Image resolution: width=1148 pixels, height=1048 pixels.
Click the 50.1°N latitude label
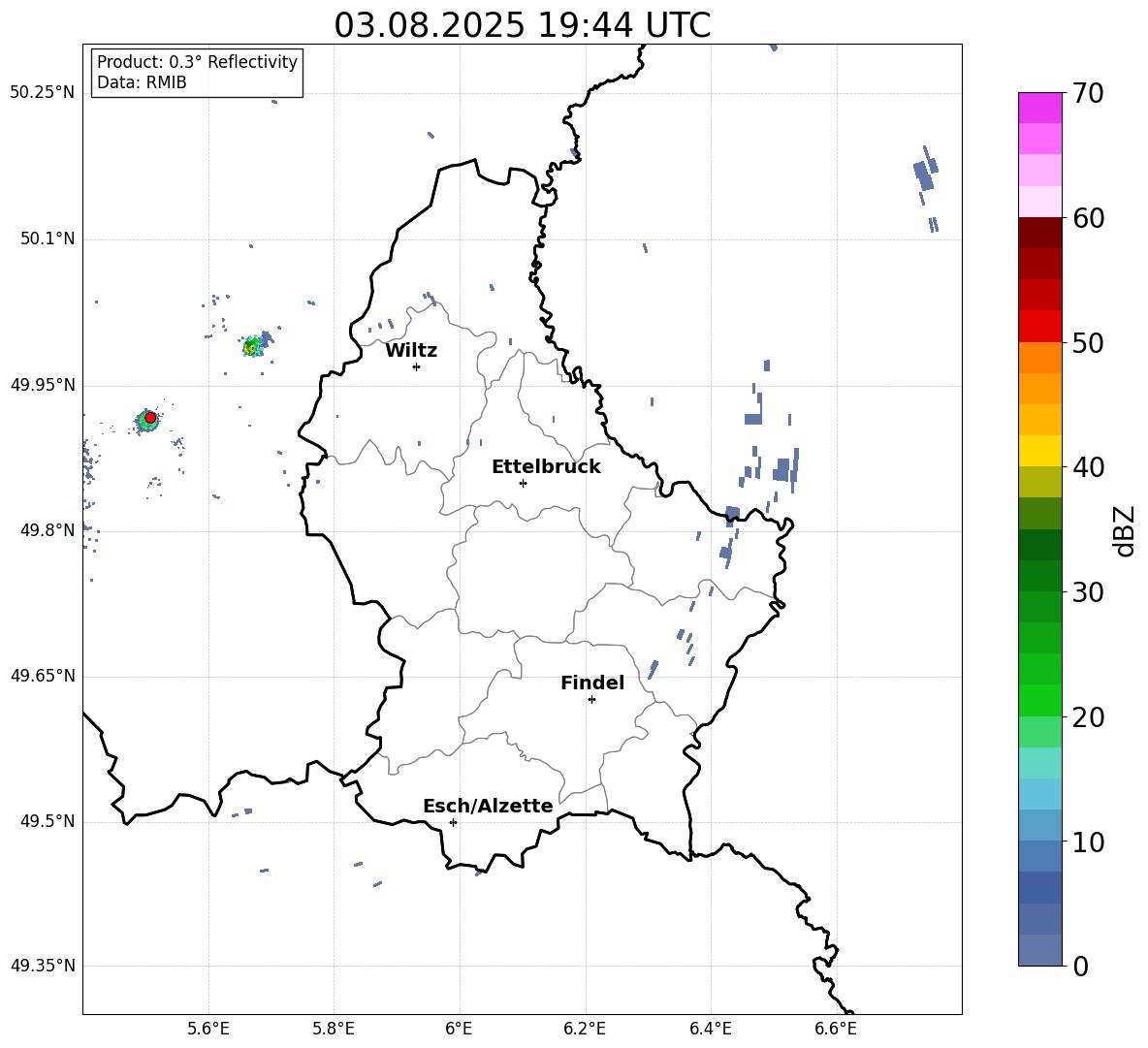click(48, 238)
